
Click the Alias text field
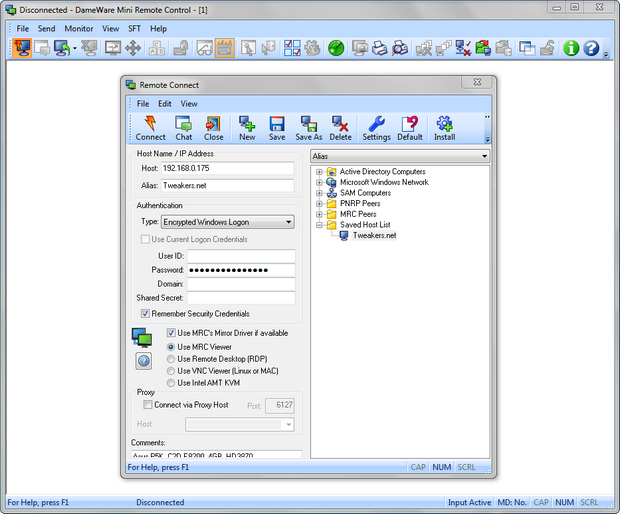click(227, 185)
